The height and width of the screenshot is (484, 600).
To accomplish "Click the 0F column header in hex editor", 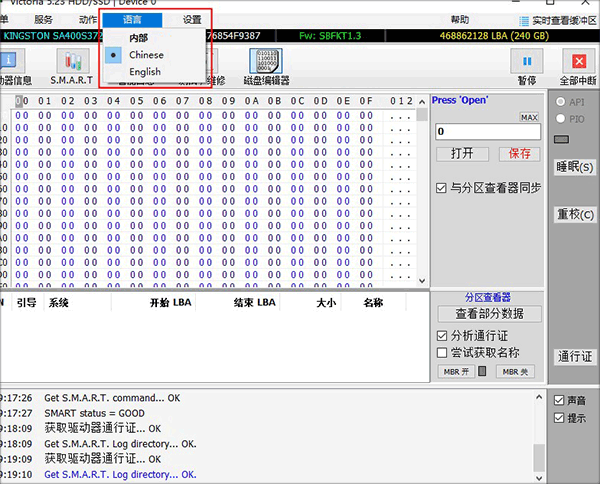I will coord(366,101).
